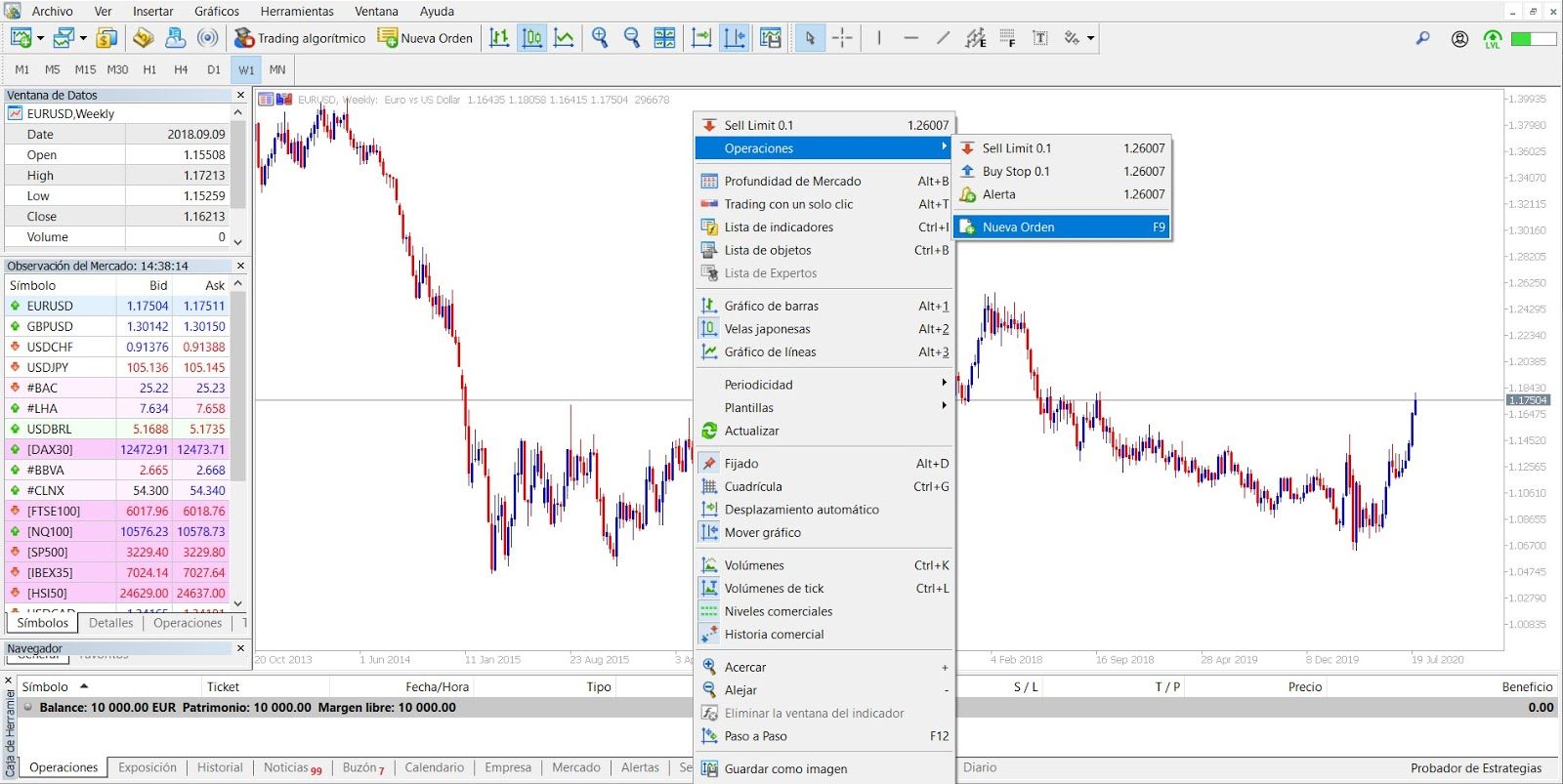
Task: Select the H4 timeframe button
Action: pyautogui.click(x=181, y=69)
